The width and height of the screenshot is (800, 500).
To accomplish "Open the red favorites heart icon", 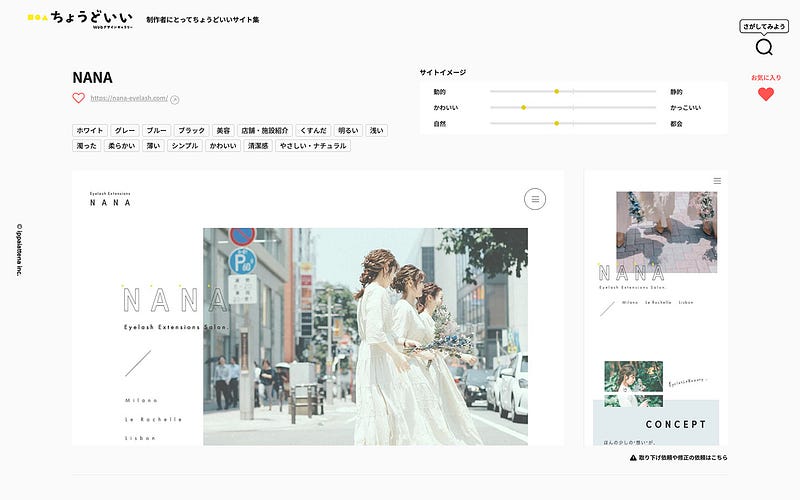I will (x=765, y=94).
